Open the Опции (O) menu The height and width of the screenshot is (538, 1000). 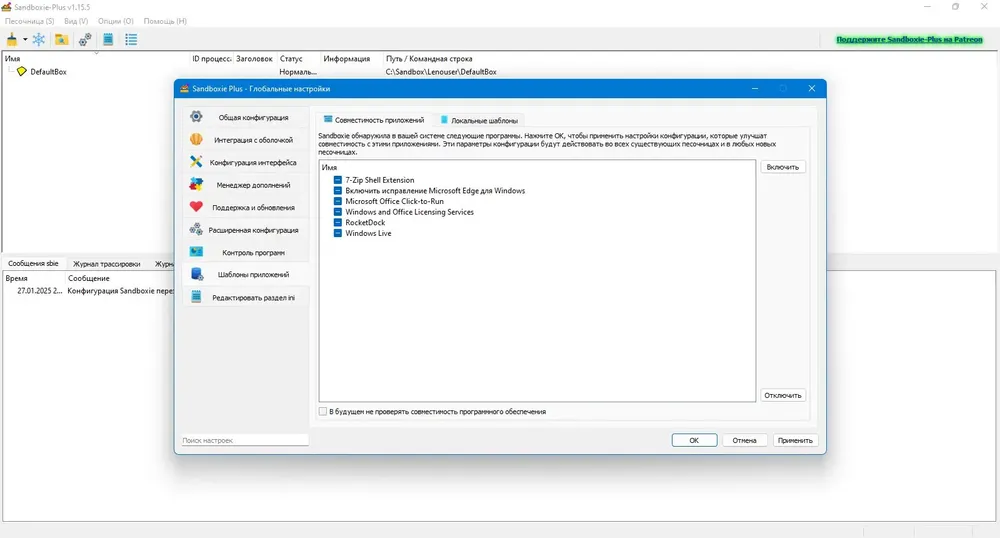coord(115,21)
